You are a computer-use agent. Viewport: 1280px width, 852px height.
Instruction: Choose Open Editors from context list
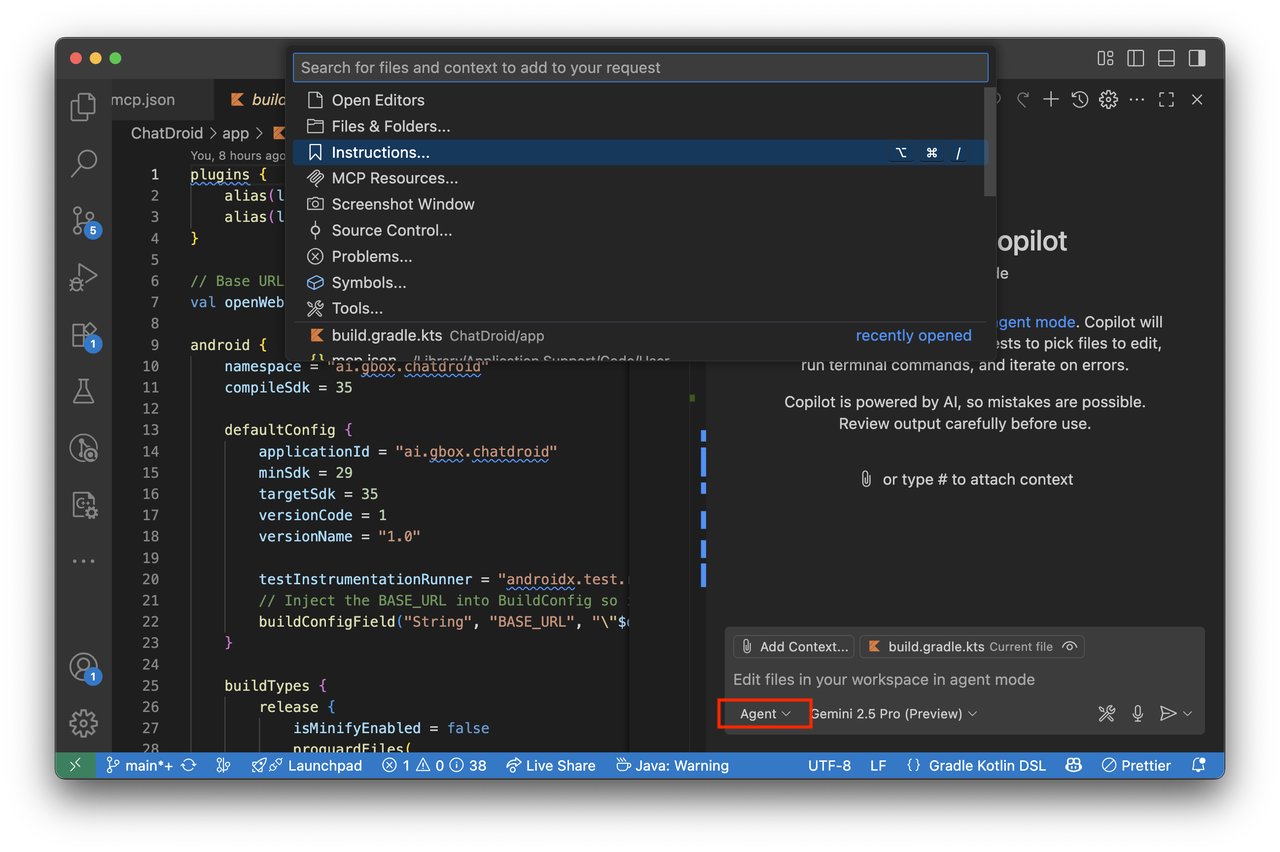pos(639,100)
